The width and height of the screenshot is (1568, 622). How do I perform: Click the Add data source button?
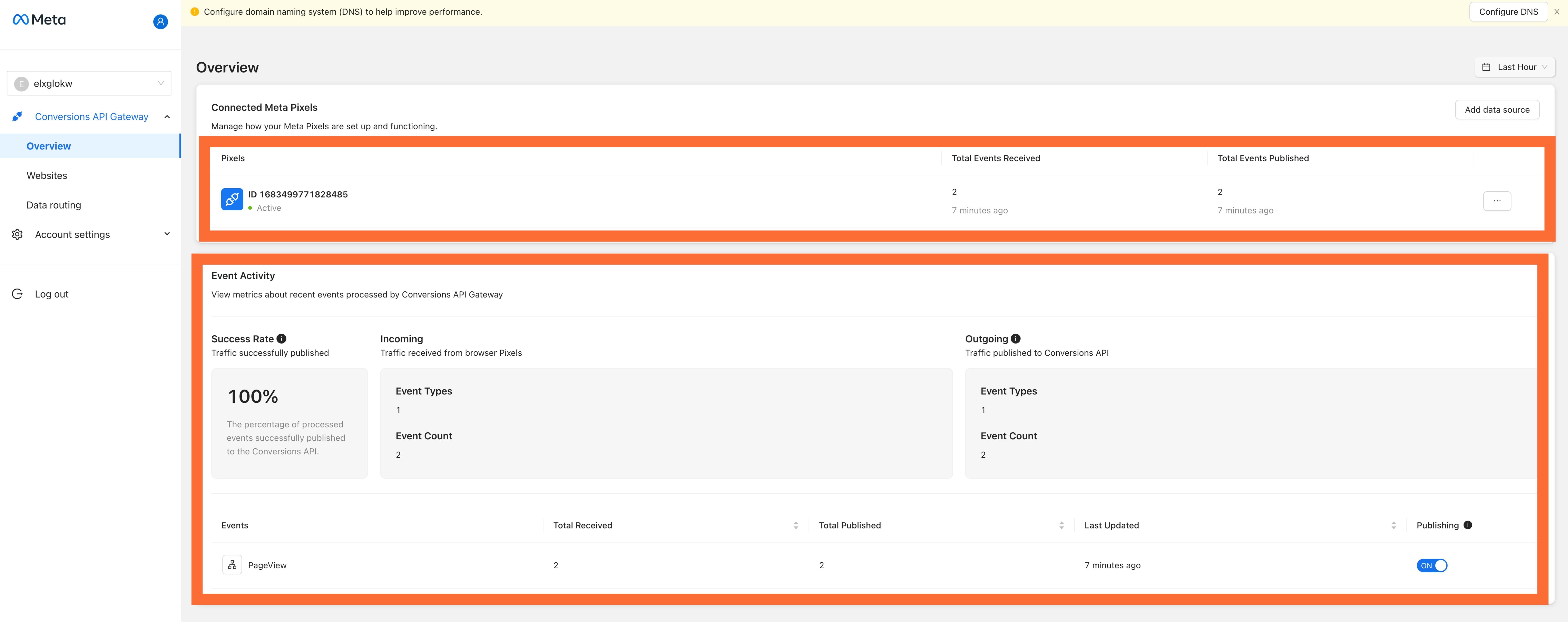click(1497, 110)
